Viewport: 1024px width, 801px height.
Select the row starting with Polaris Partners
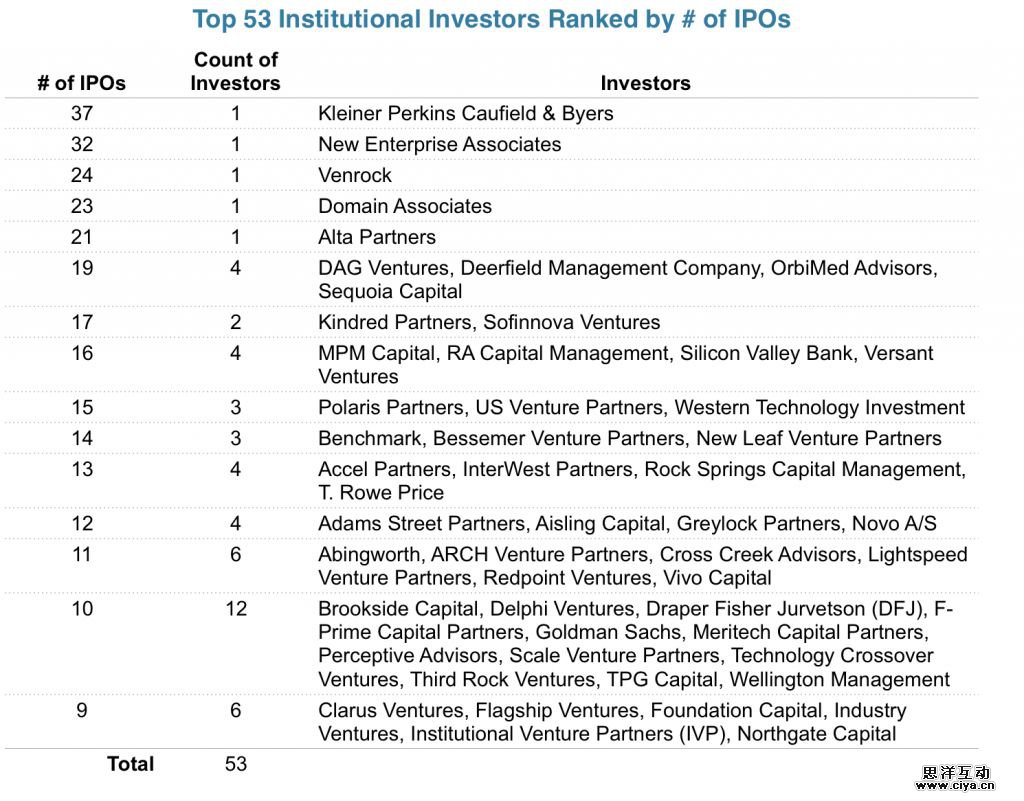click(x=641, y=407)
